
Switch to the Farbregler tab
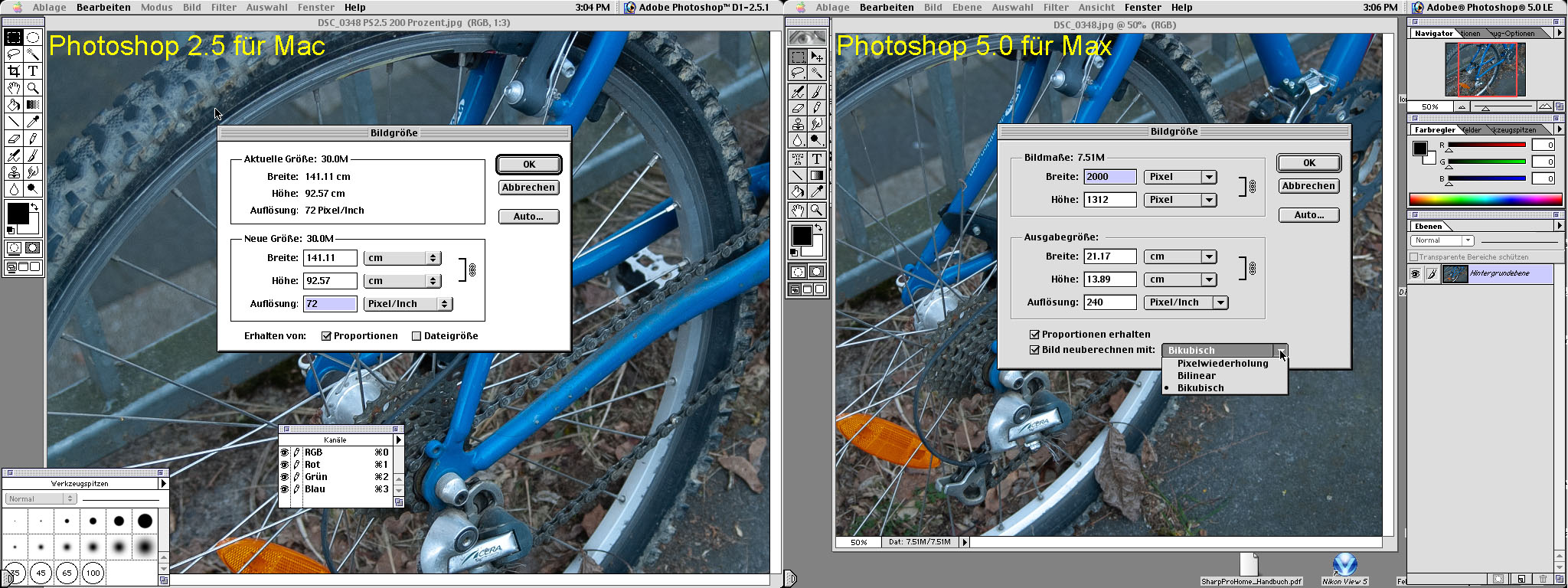point(1434,129)
